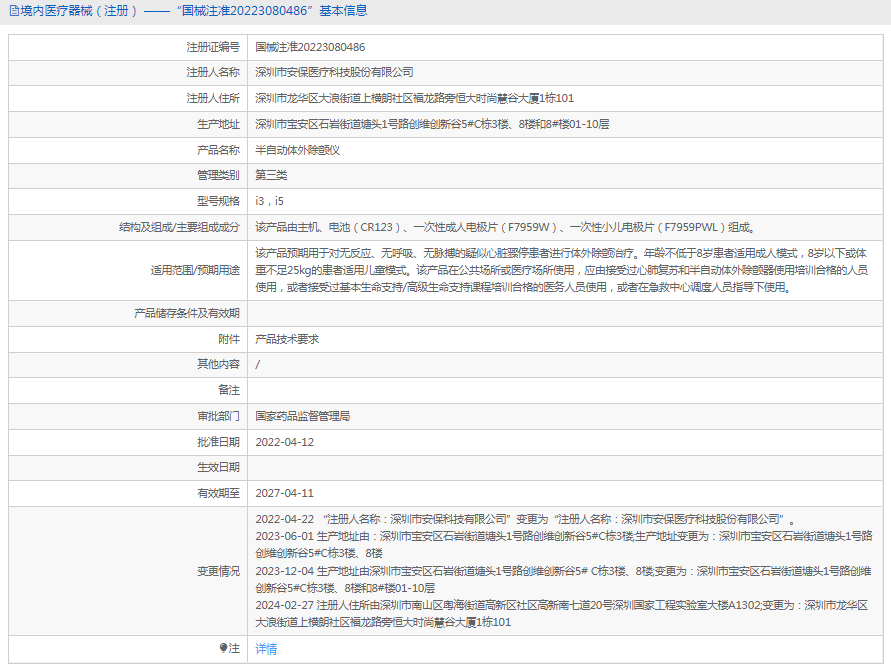The height and width of the screenshot is (670, 891).
Task: Click the 注册人住所 address value
Action: coord(414,98)
